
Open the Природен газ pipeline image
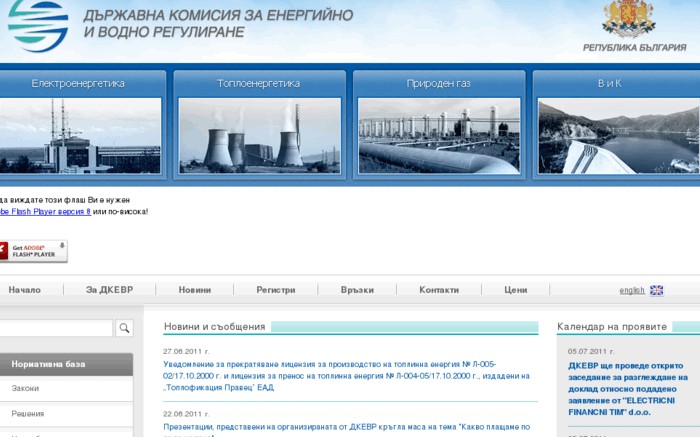[x=439, y=136]
